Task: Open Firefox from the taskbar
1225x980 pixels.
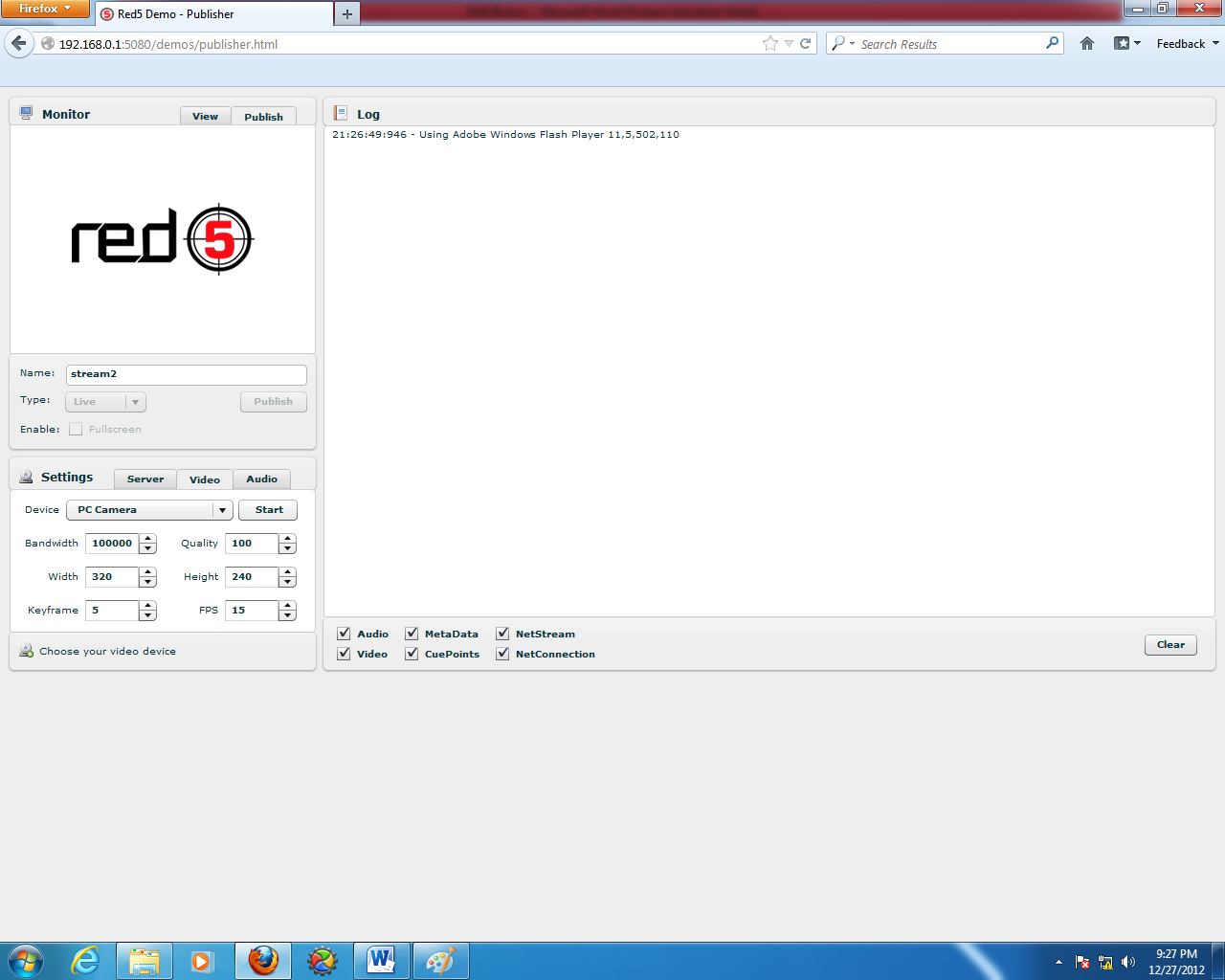Action: tap(262, 960)
